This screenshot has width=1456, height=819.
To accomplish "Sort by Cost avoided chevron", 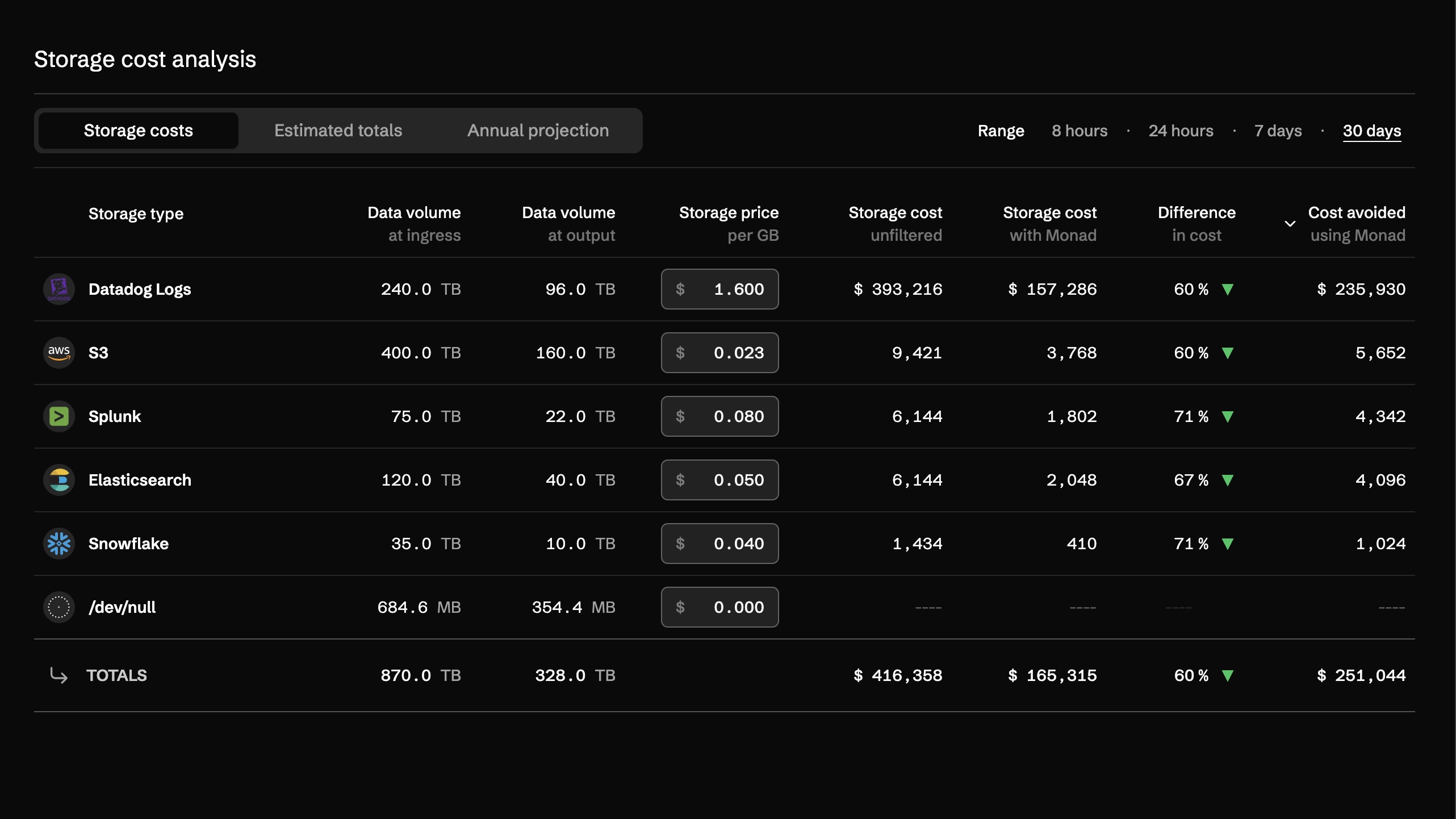I will tap(1290, 224).
